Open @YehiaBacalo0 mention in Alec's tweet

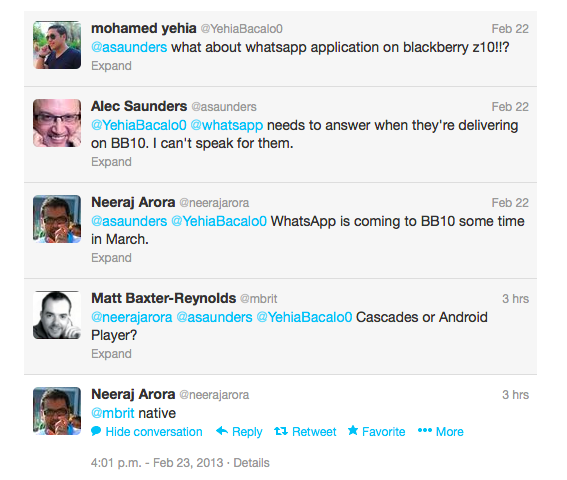pyautogui.click(x=139, y=125)
